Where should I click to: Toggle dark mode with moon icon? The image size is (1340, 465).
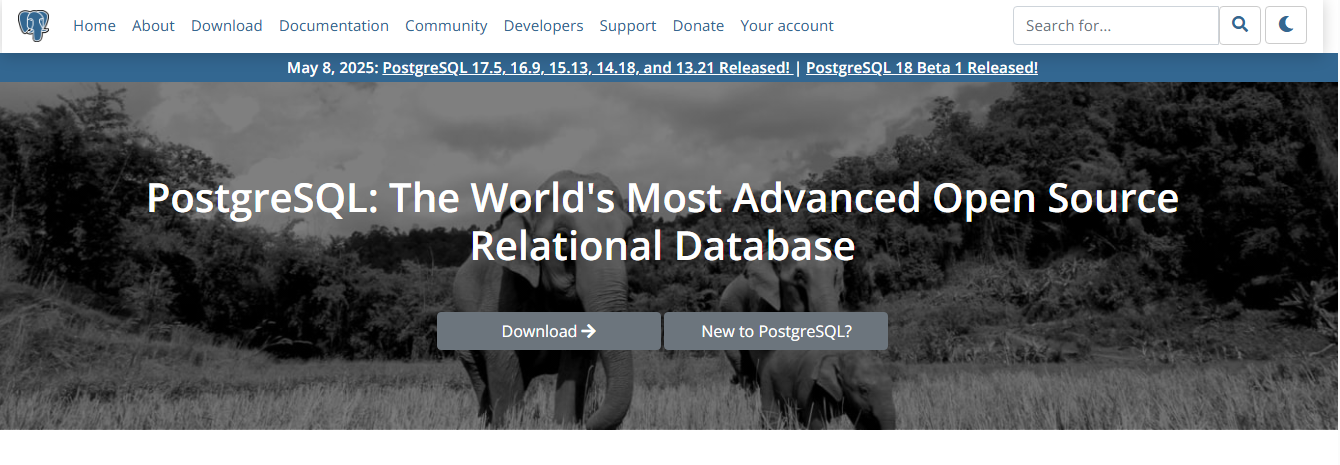click(1286, 25)
